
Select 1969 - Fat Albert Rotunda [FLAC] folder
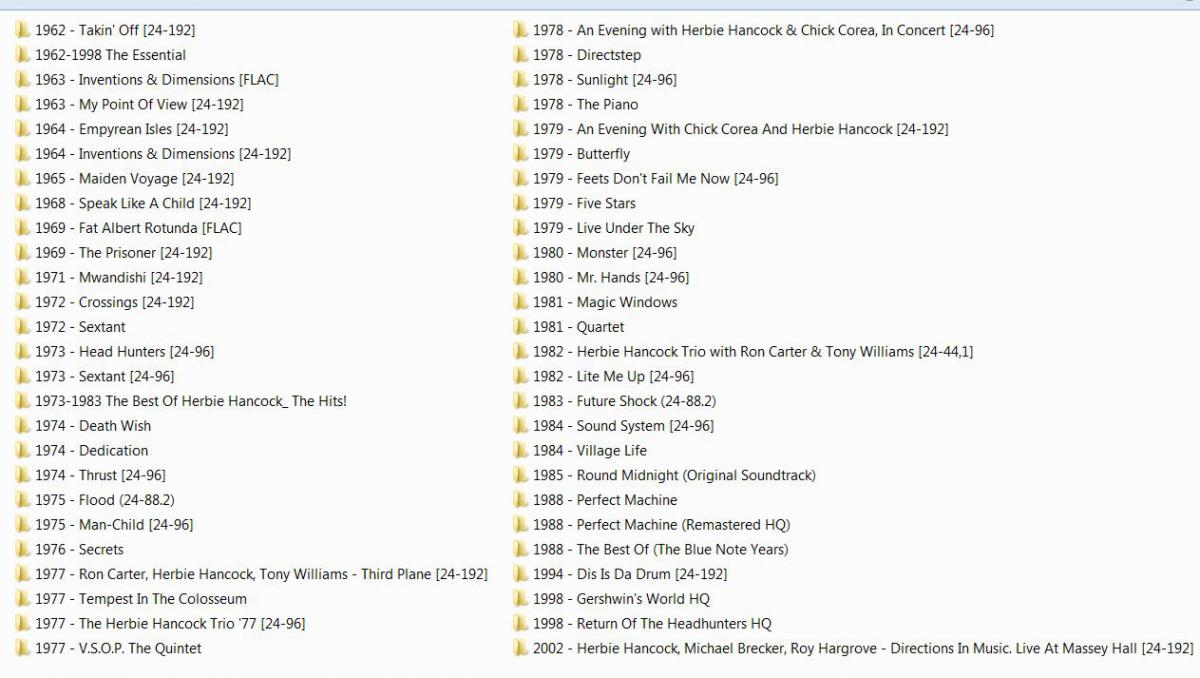(x=138, y=228)
